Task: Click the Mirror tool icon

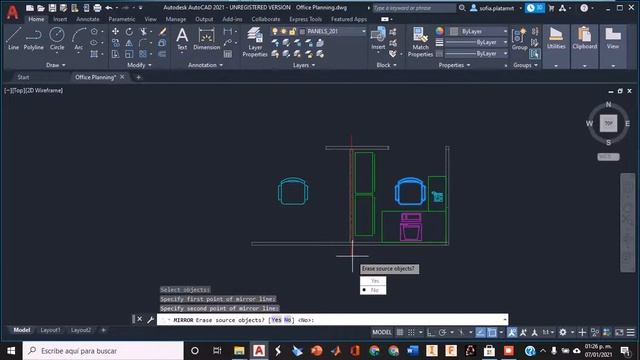Action: point(129,42)
